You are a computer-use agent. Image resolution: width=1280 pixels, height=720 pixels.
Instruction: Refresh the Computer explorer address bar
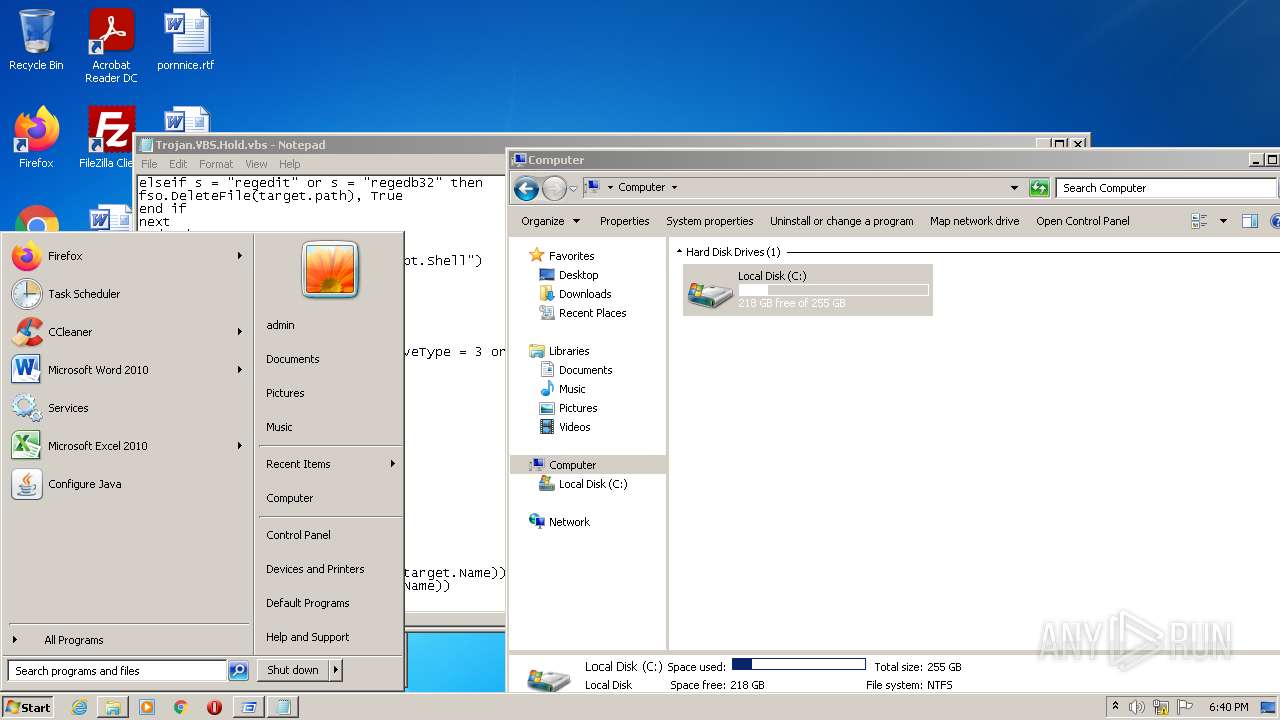click(x=1039, y=188)
